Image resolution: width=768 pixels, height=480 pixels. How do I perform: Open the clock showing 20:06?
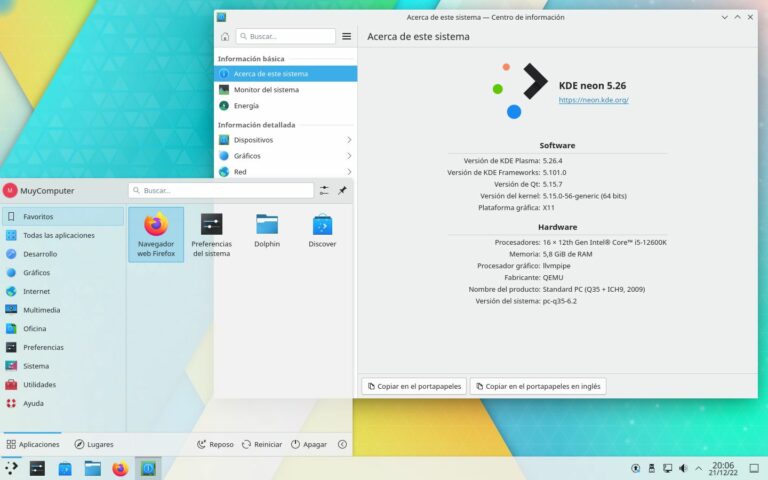723,468
